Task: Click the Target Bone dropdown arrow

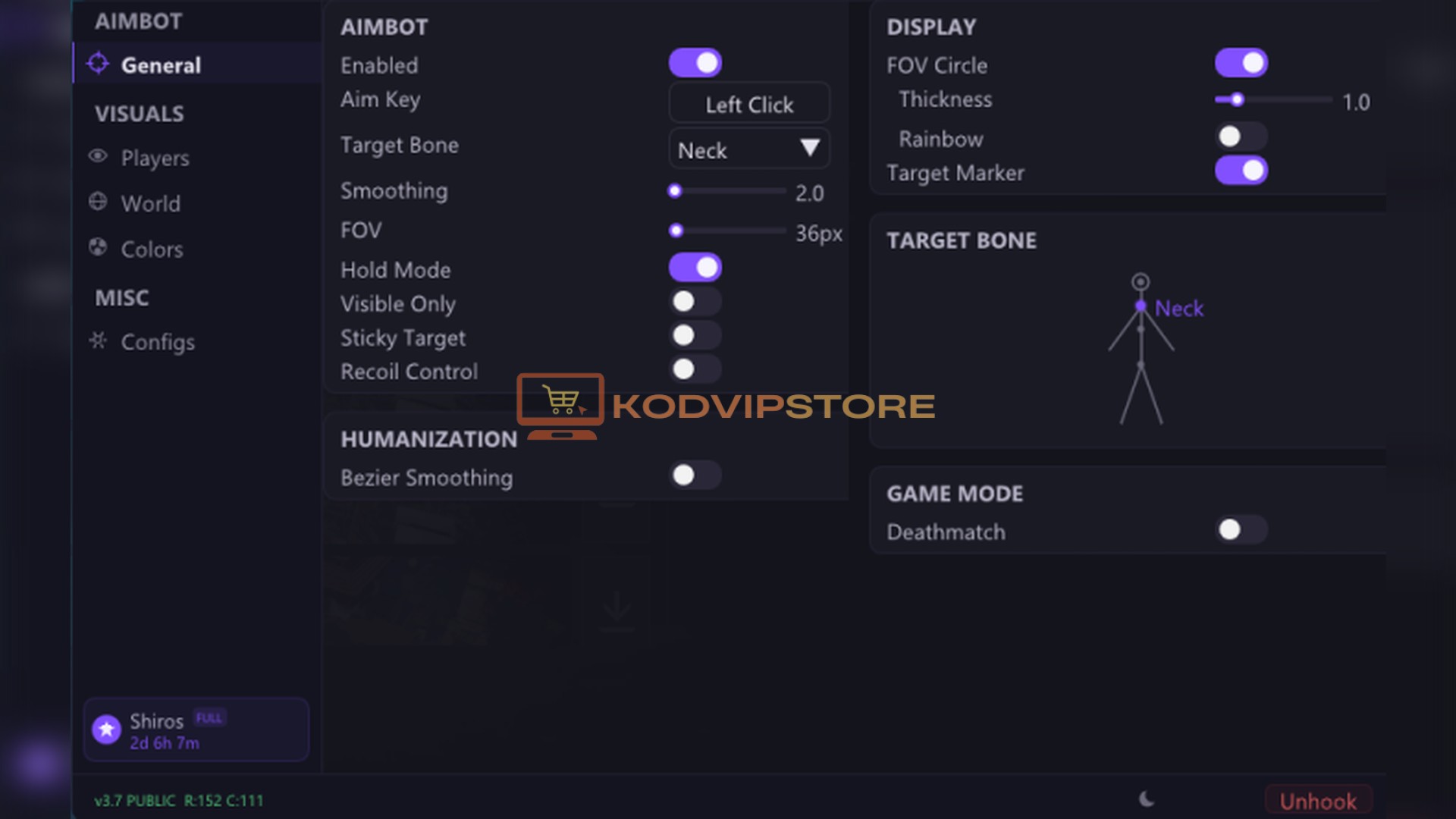Action: point(810,147)
